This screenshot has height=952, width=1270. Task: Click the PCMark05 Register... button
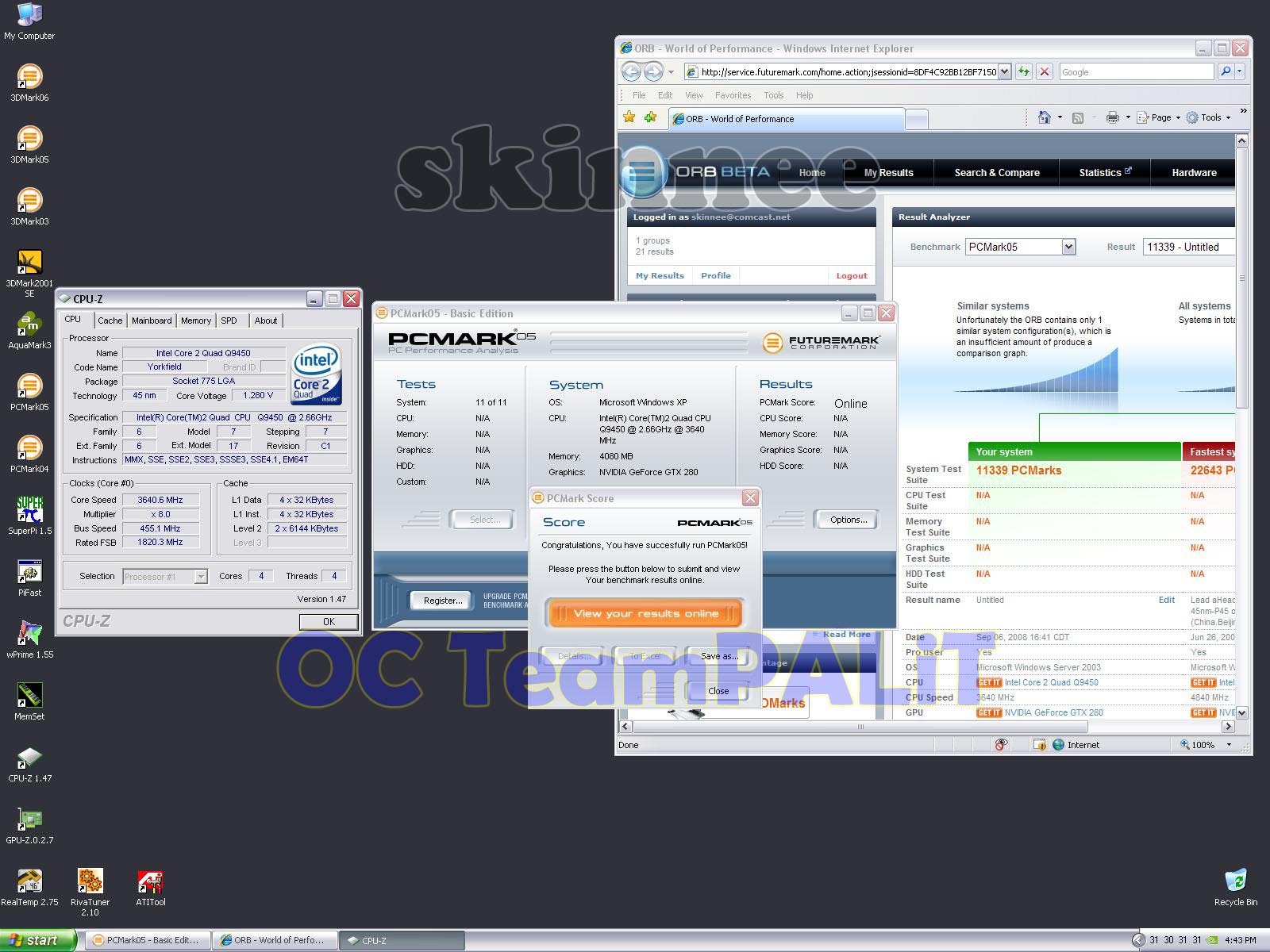pyautogui.click(x=442, y=601)
